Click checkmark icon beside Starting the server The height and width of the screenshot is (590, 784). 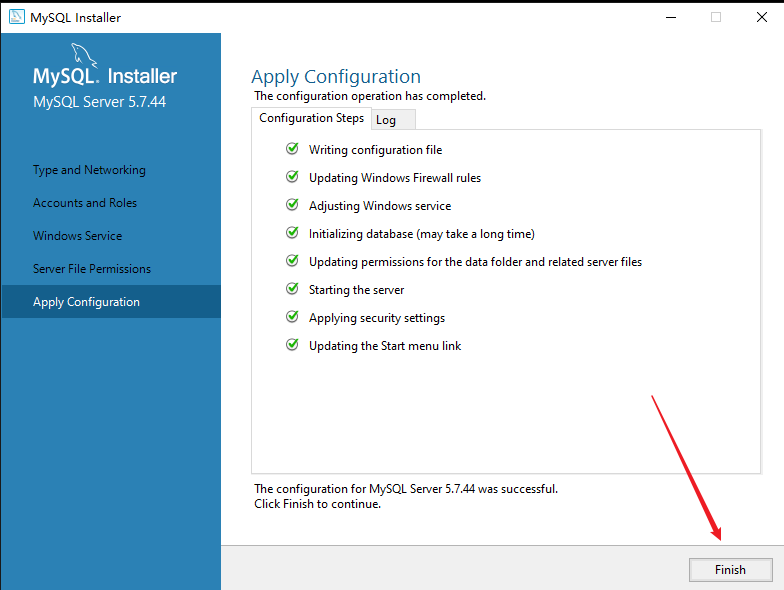(292, 288)
